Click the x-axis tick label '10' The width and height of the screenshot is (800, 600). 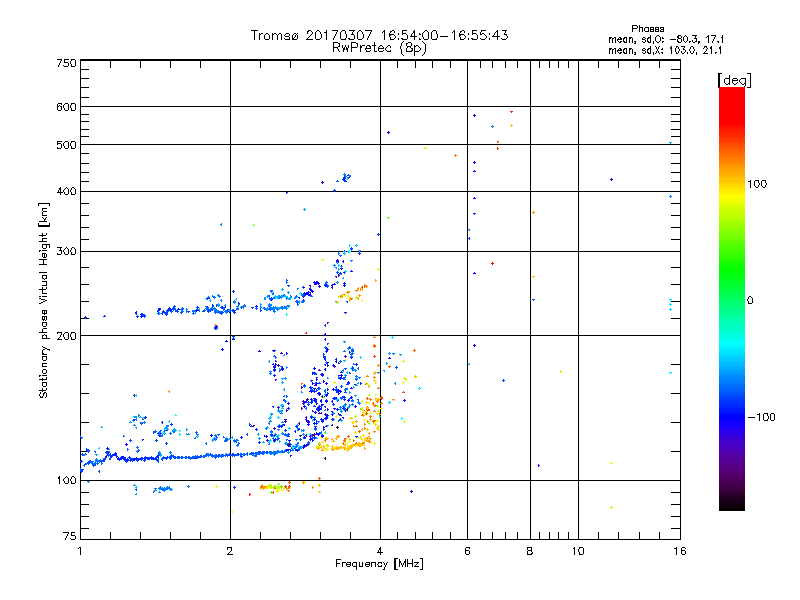click(578, 551)
